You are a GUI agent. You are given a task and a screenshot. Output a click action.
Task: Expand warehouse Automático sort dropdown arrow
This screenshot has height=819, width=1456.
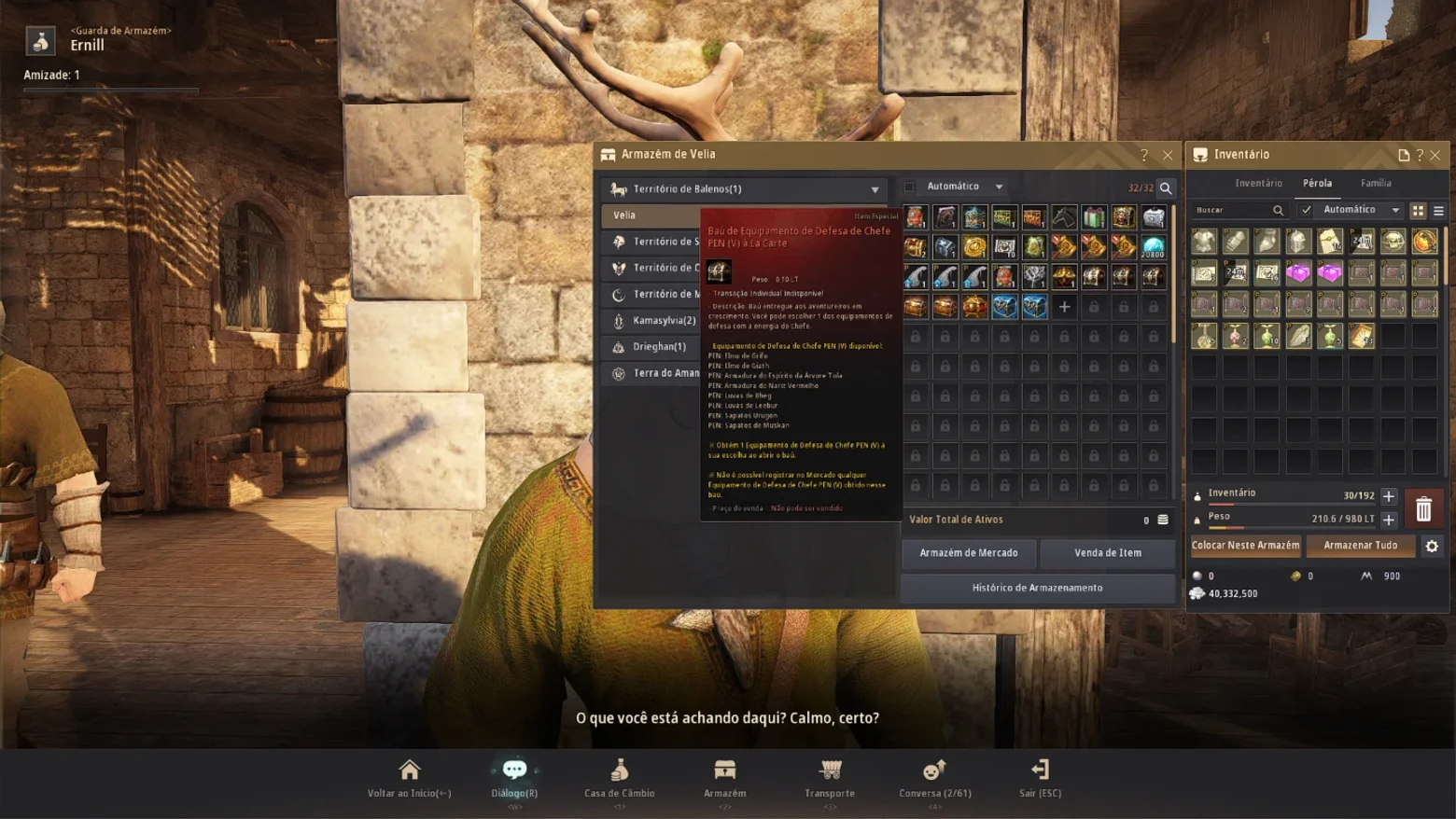point(999,187)
